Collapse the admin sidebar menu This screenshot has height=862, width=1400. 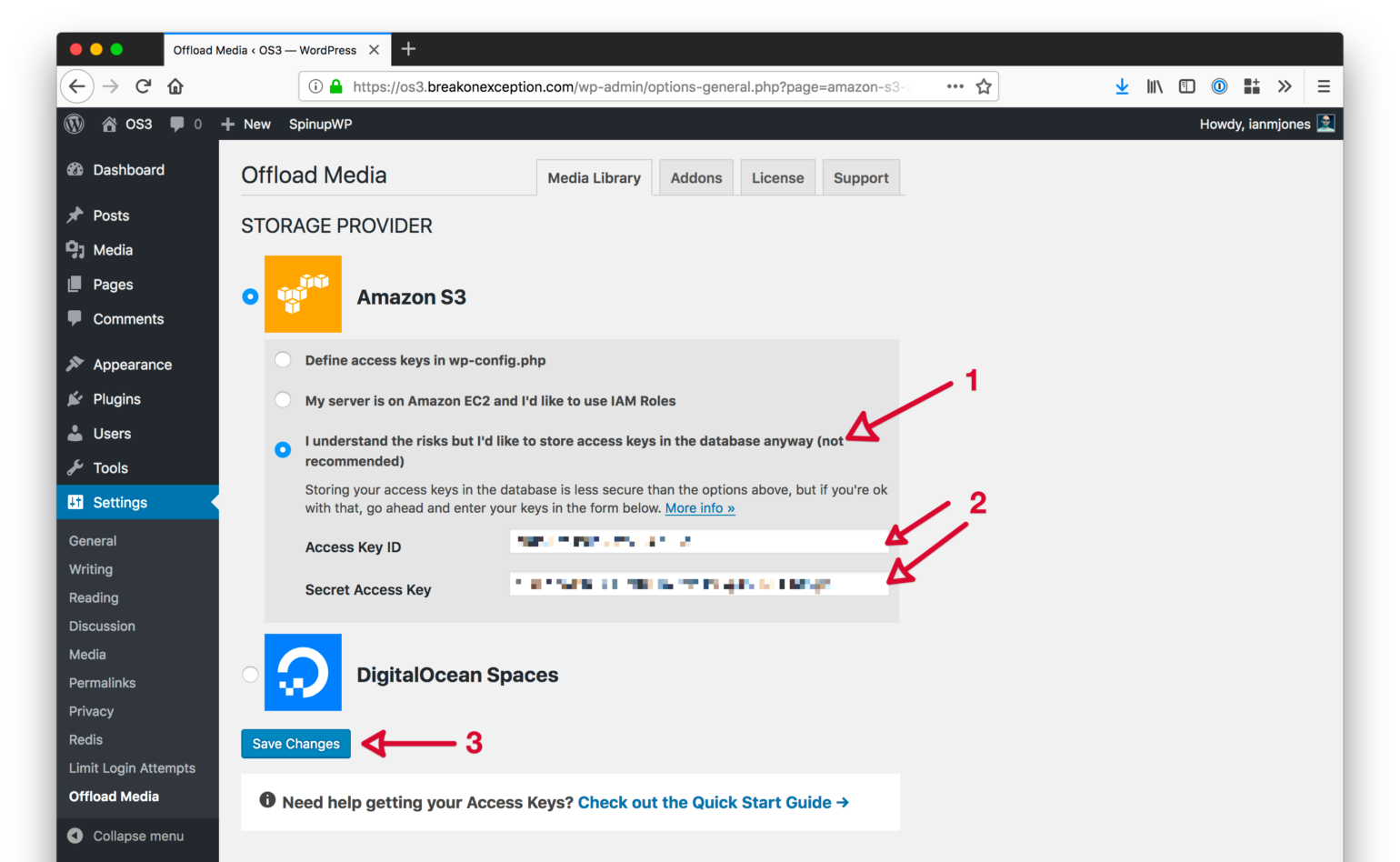(125, 836)
